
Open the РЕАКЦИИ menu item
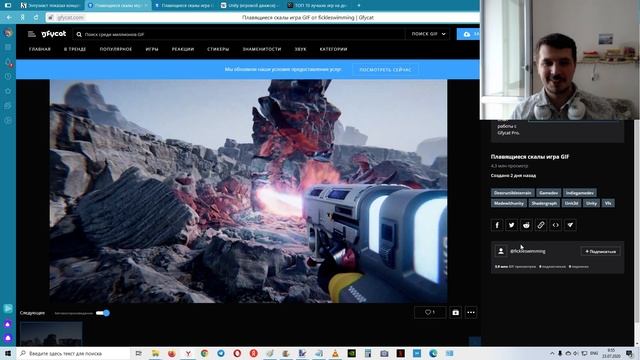182,49
